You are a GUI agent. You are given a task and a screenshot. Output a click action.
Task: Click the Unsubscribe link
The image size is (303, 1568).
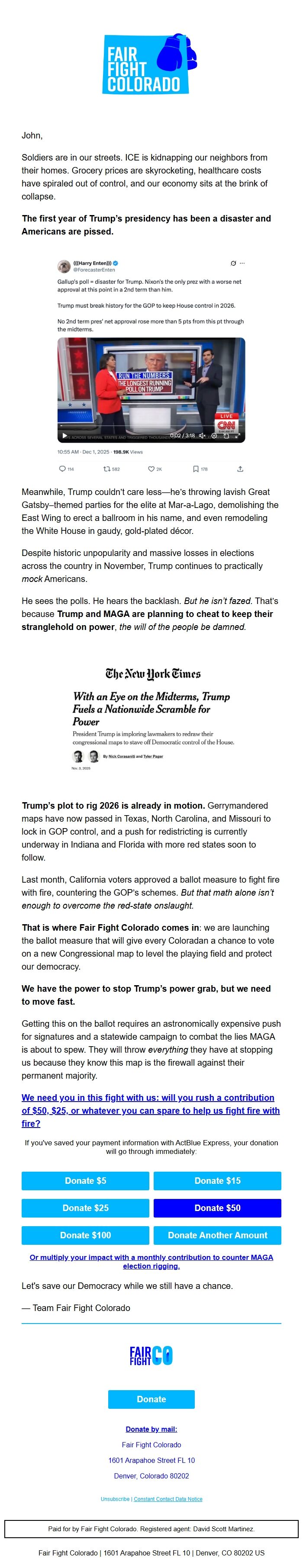pos(115,1499)
